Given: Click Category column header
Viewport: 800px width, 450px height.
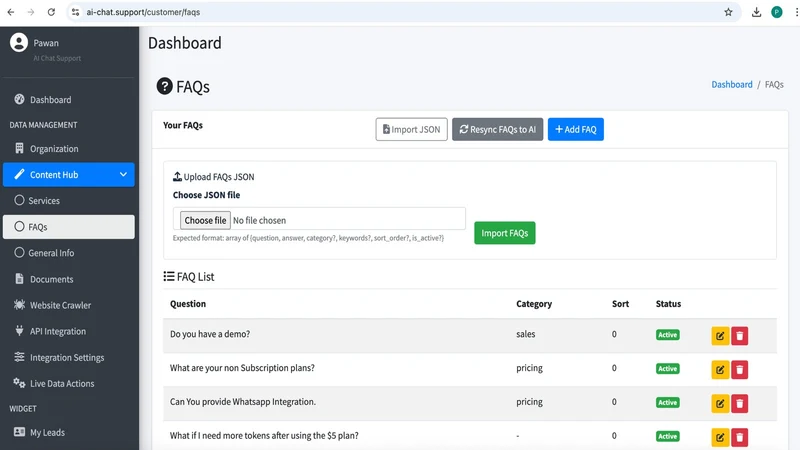Looking at the screenshot, I should tap(534, 304).
